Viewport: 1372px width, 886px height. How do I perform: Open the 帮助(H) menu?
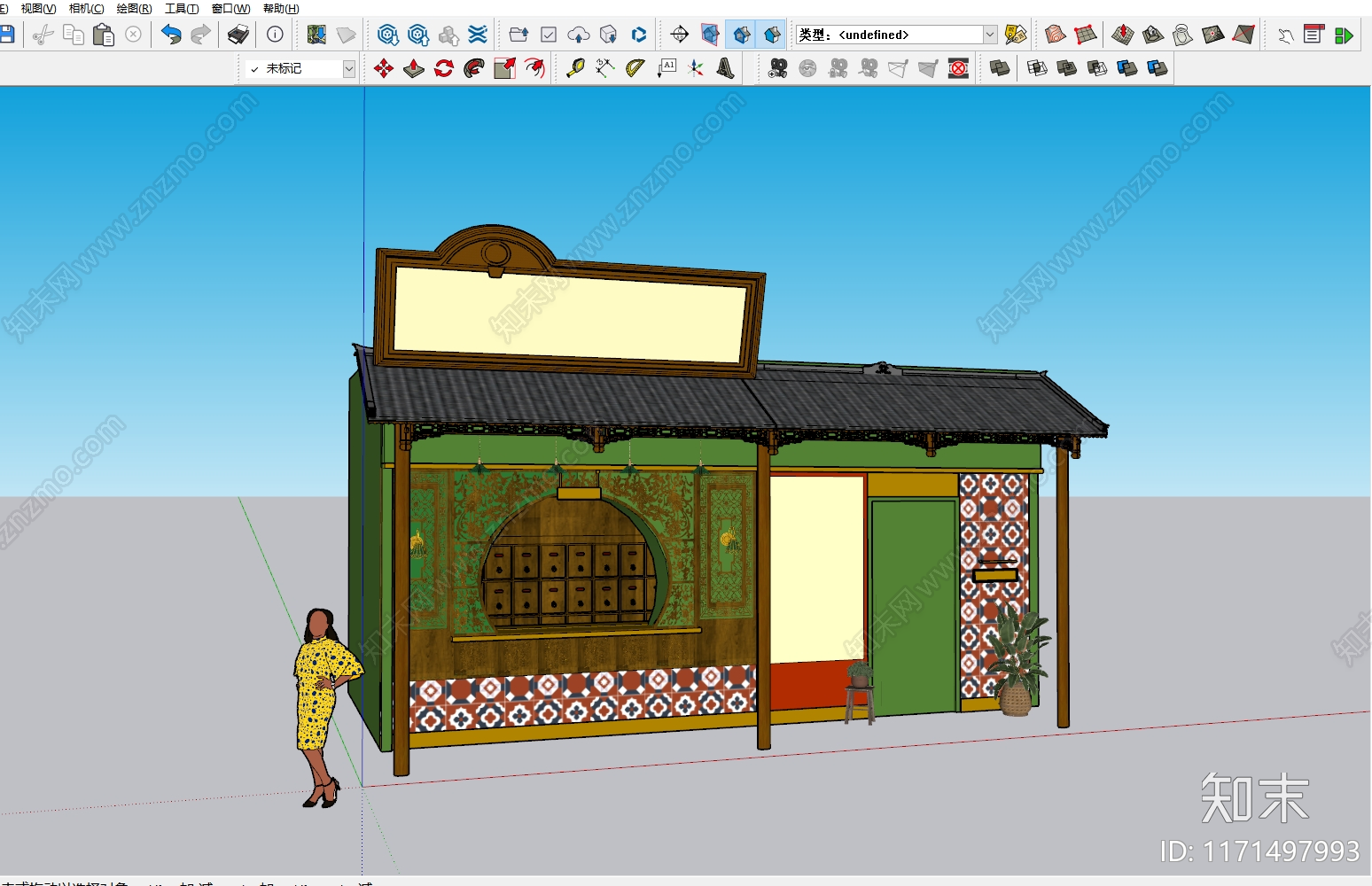pos(281,8)
